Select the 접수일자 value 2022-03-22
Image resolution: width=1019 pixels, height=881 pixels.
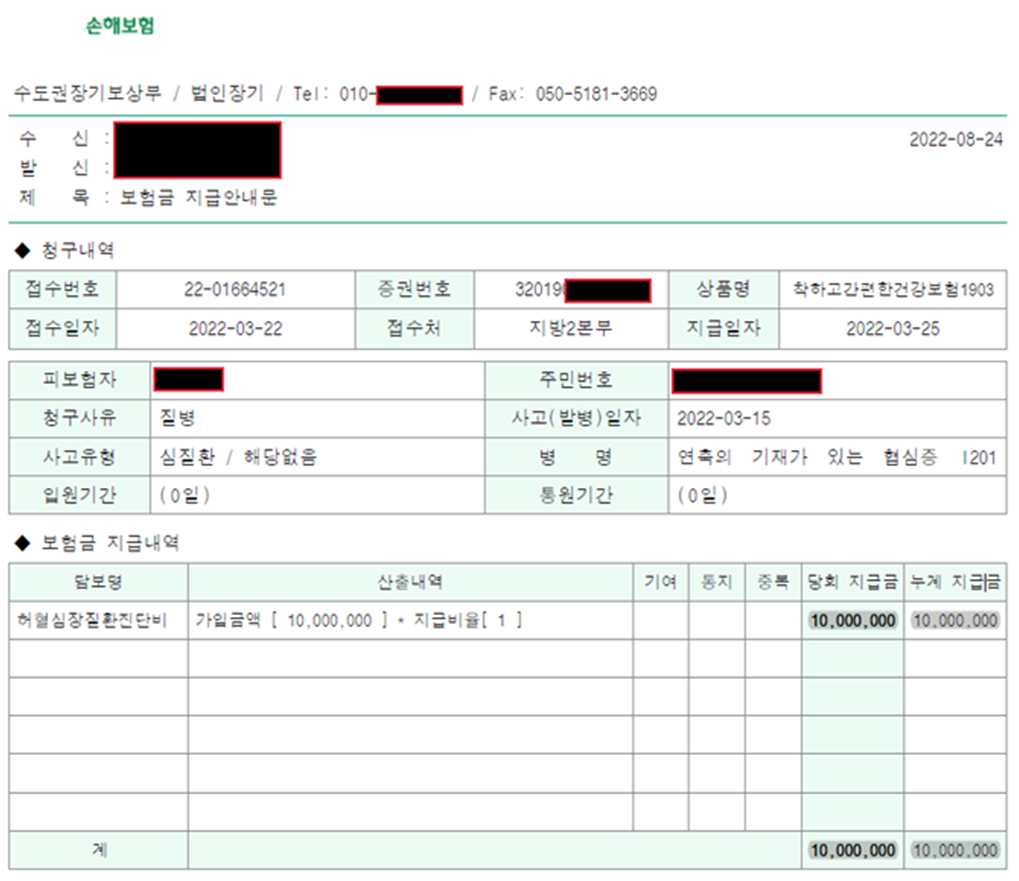[x=235, y=328]
